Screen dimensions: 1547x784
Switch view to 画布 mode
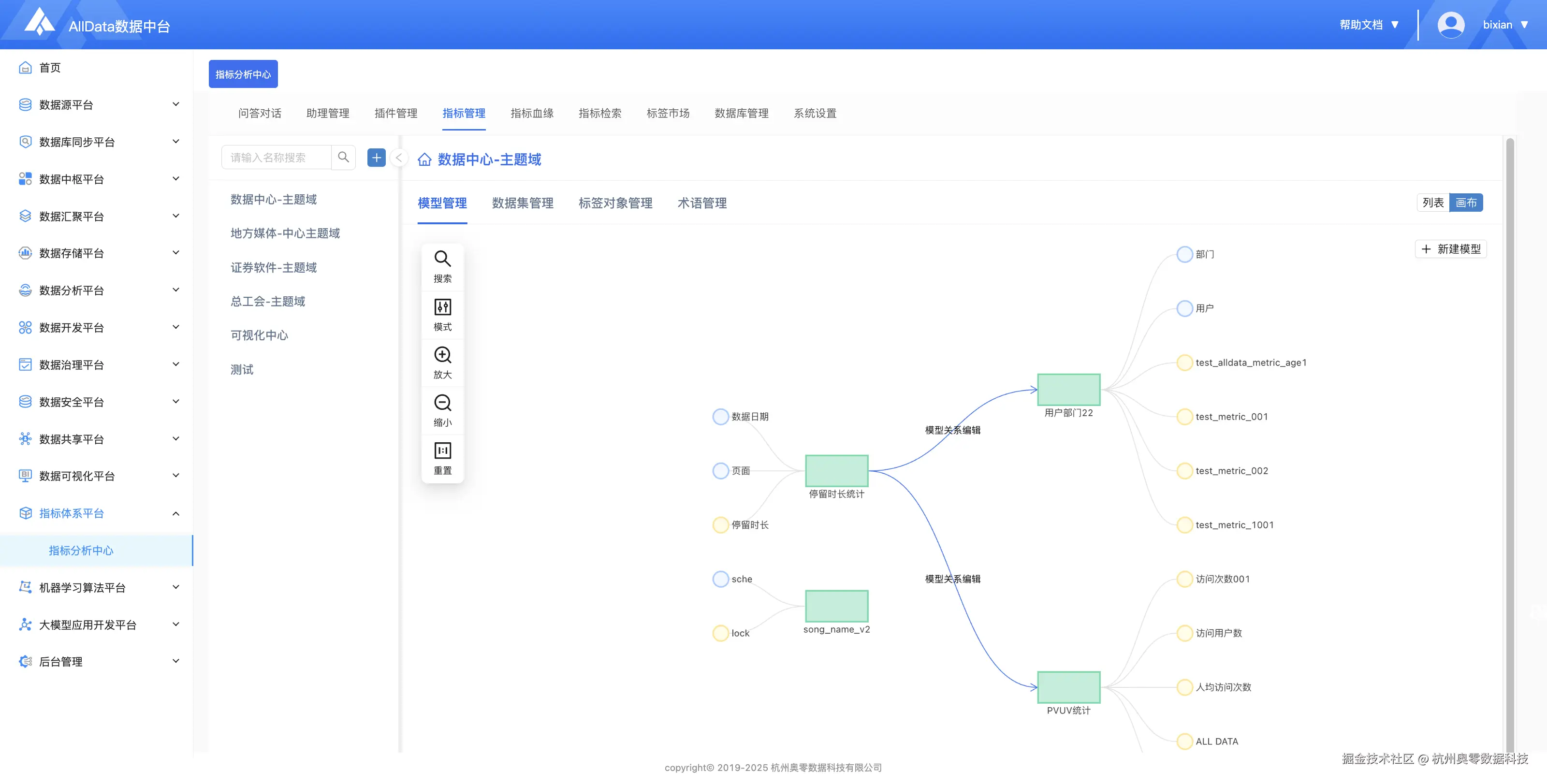[1466, 203]
